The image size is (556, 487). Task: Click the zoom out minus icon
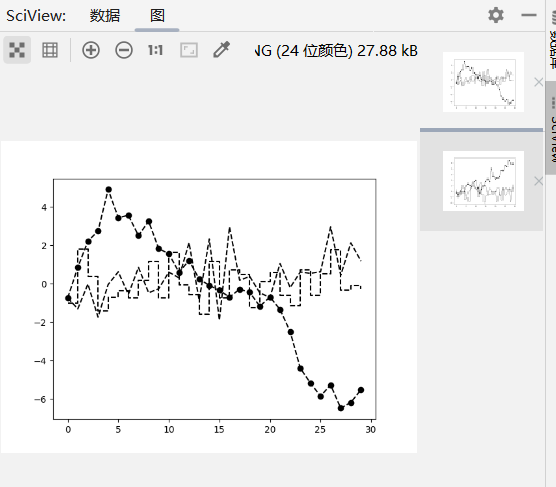click(124, 50)
